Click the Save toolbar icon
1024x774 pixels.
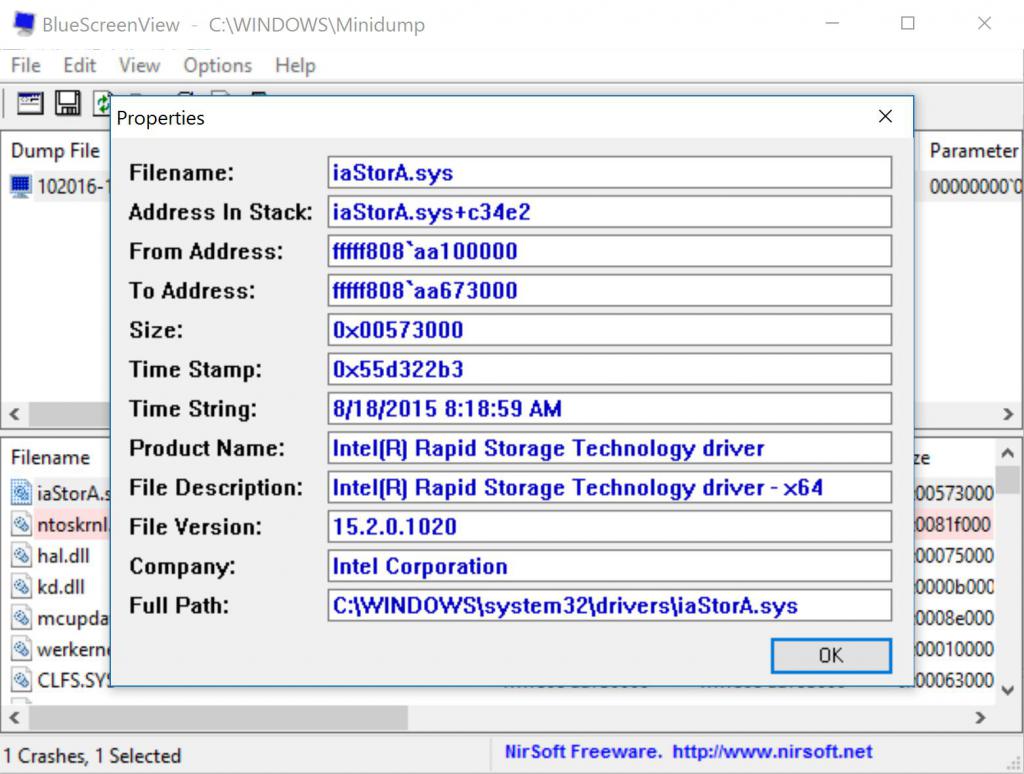[x=67, y=103]
